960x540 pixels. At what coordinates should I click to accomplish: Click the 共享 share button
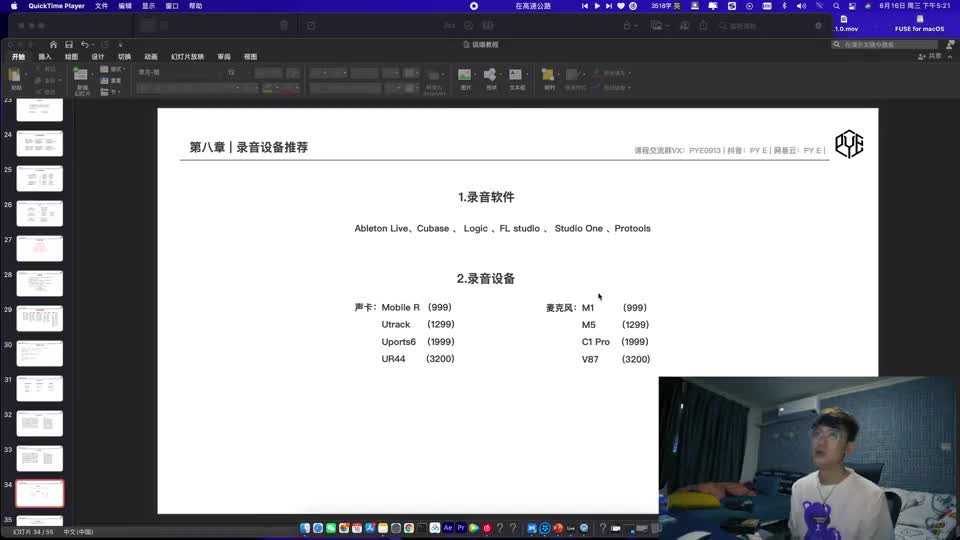[x=930, y=56]
